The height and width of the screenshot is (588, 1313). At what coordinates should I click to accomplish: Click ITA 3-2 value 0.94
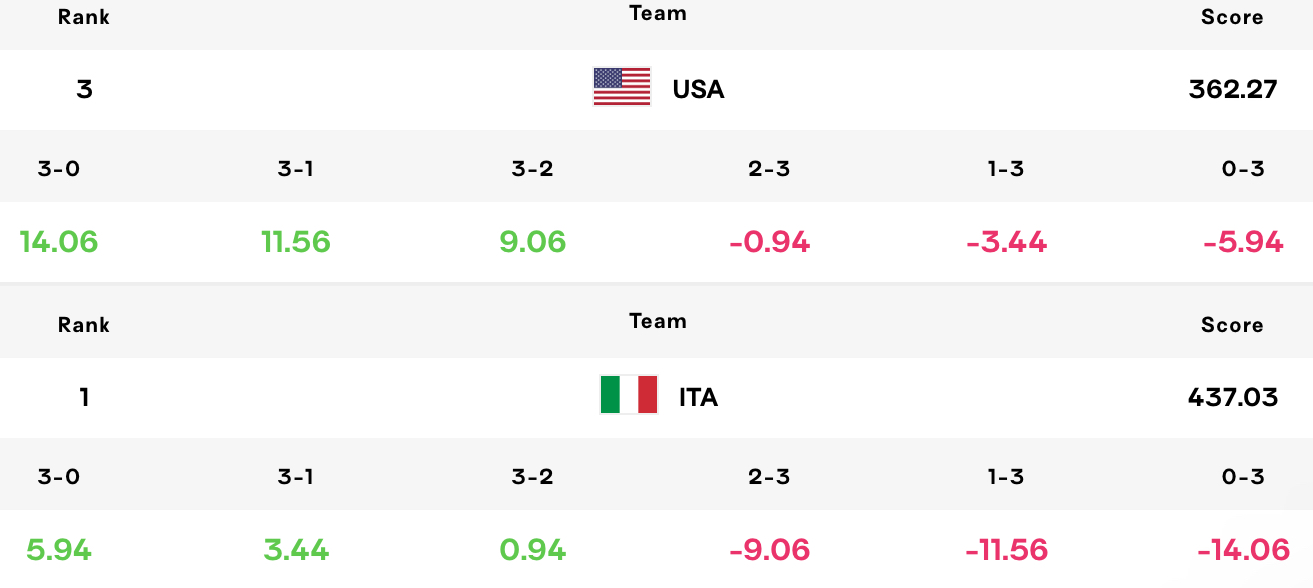tap(533, 549)
